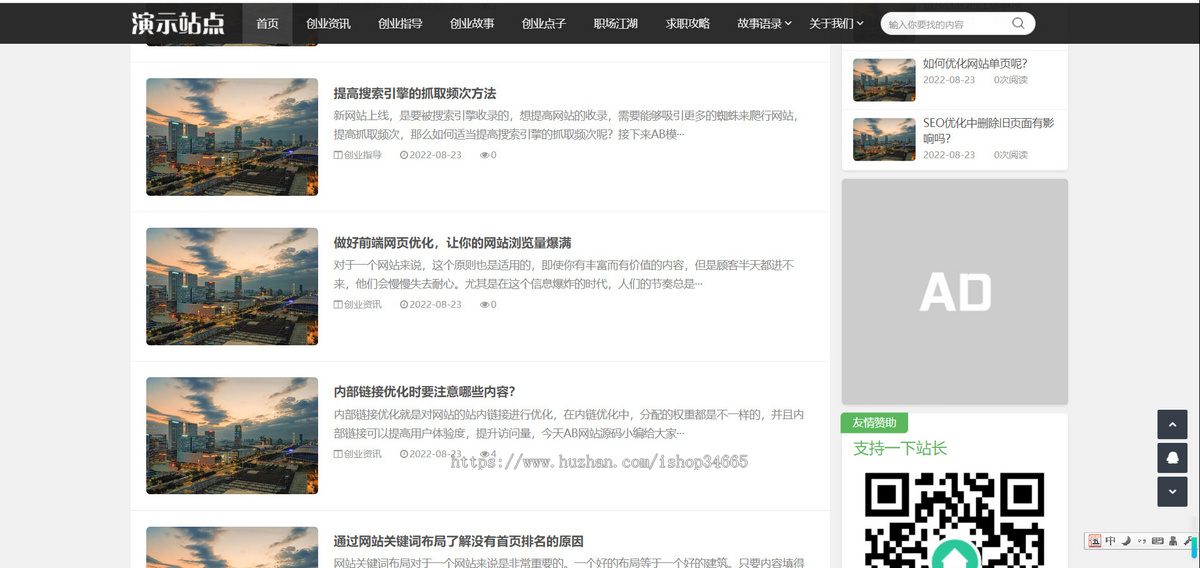Click the go-to-bottom arrow button

1172,492
